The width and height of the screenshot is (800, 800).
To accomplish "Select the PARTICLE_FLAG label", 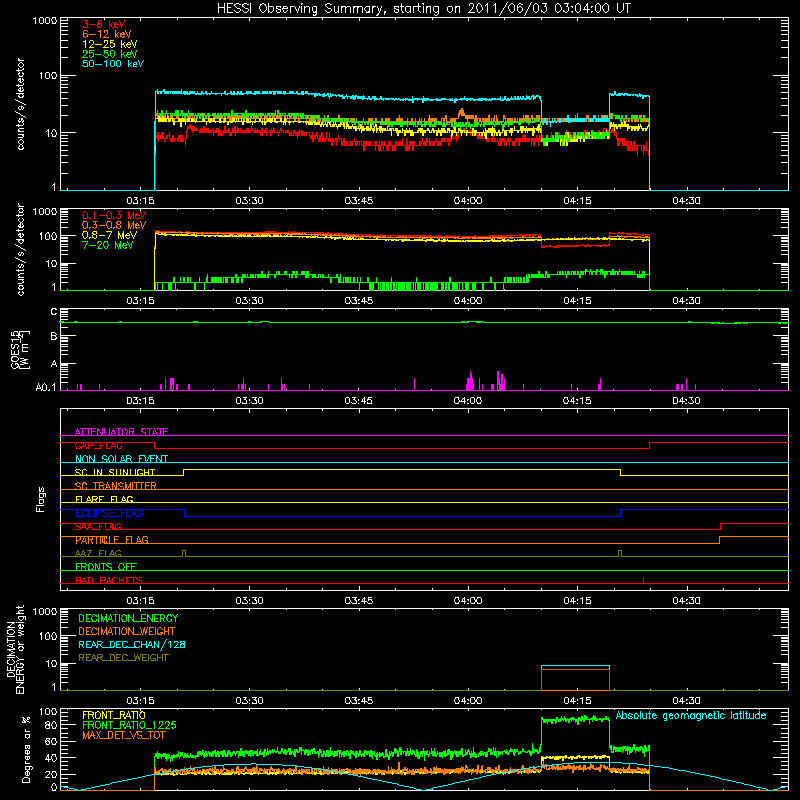I will 112,540.
